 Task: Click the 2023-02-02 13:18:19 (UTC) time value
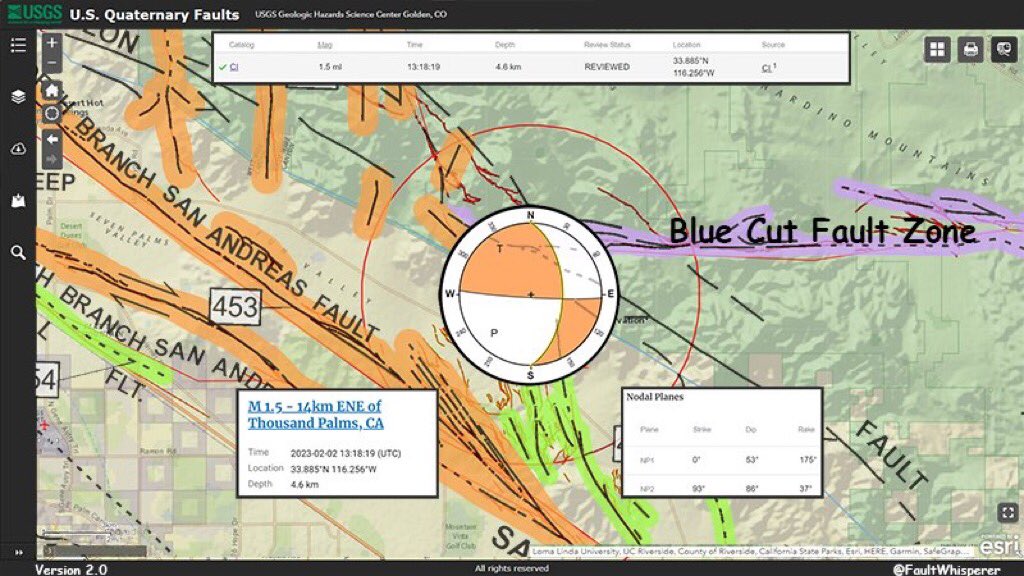pyautogui.click(x=345, y=453)
